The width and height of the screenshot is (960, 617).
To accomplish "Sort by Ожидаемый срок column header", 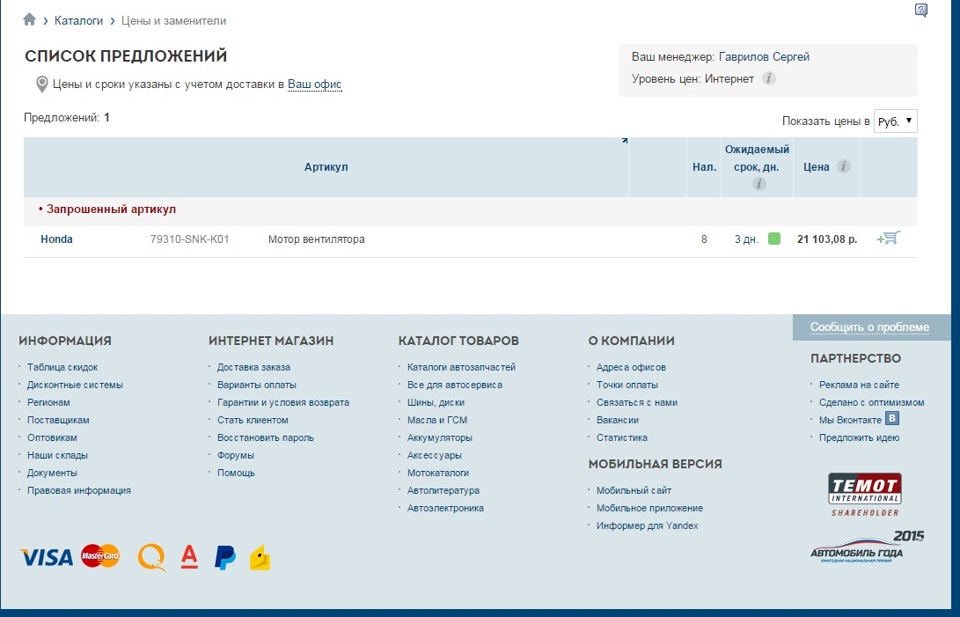I will coord(757,158).
